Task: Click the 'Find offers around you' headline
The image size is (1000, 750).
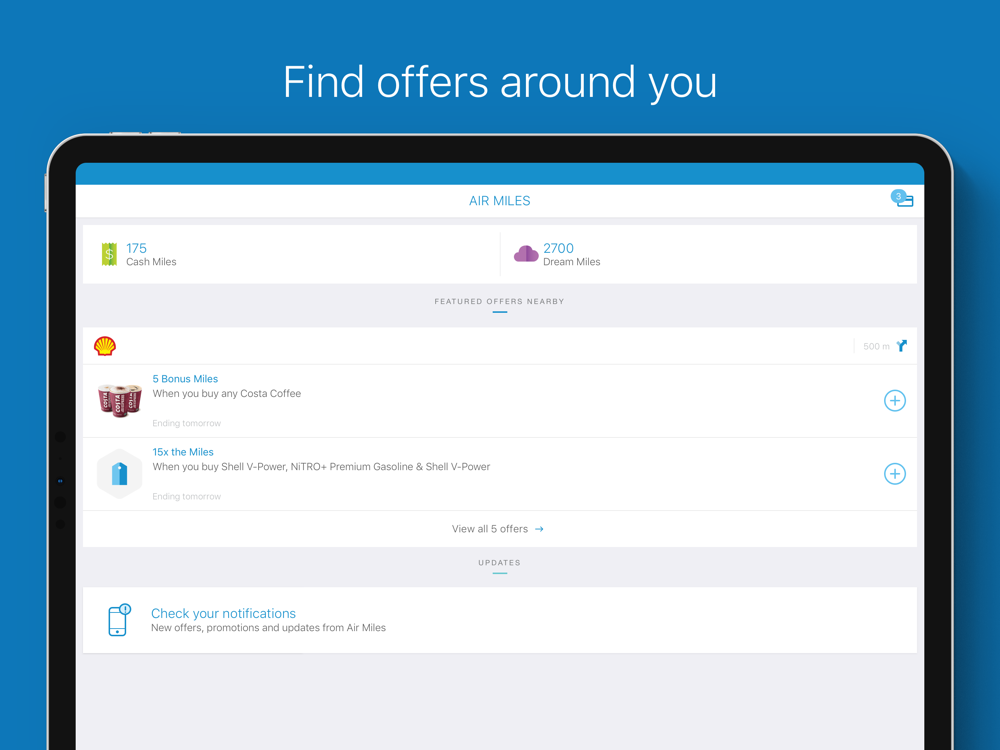Action: click(500, 82)
